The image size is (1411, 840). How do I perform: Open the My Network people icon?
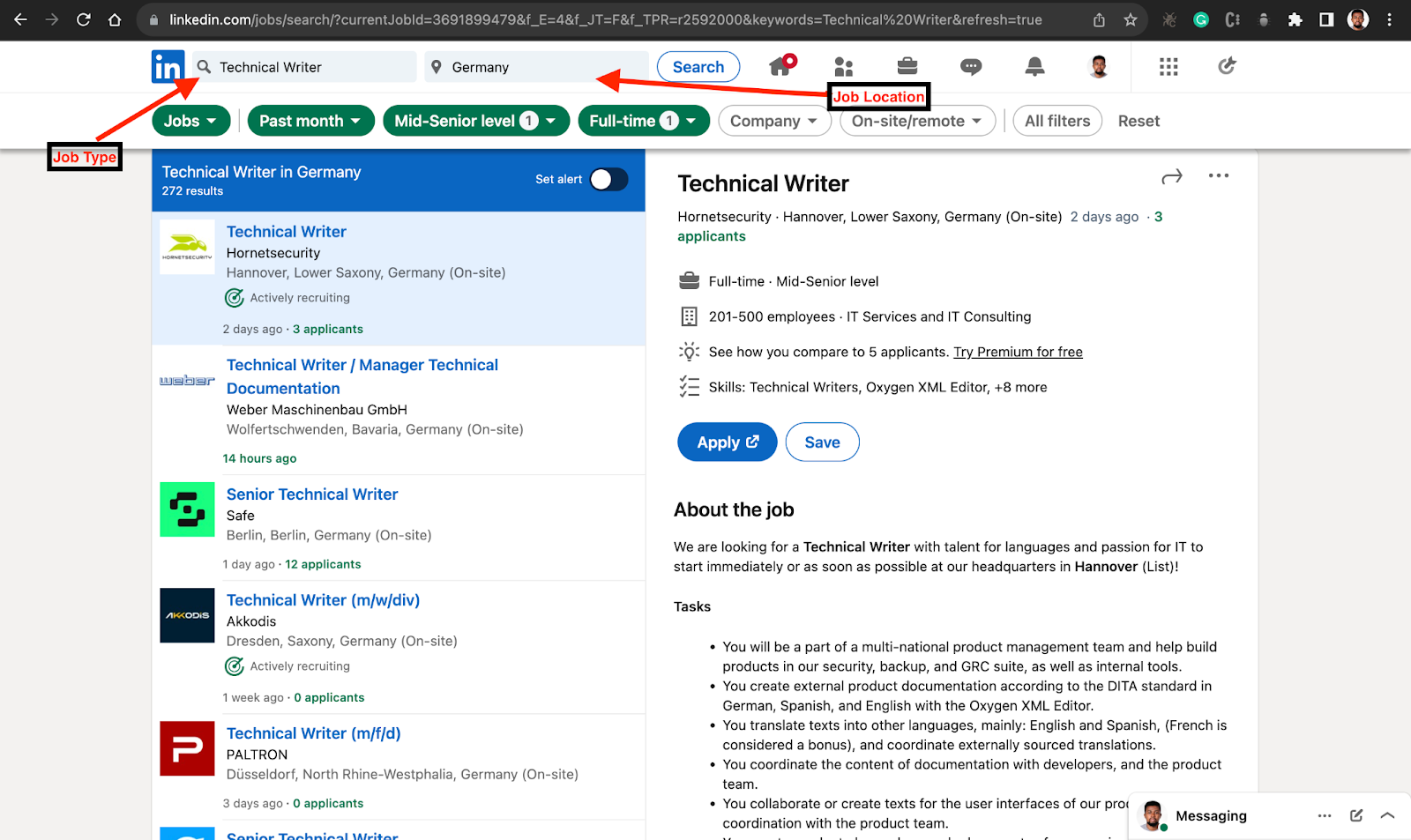click(844, 66)
